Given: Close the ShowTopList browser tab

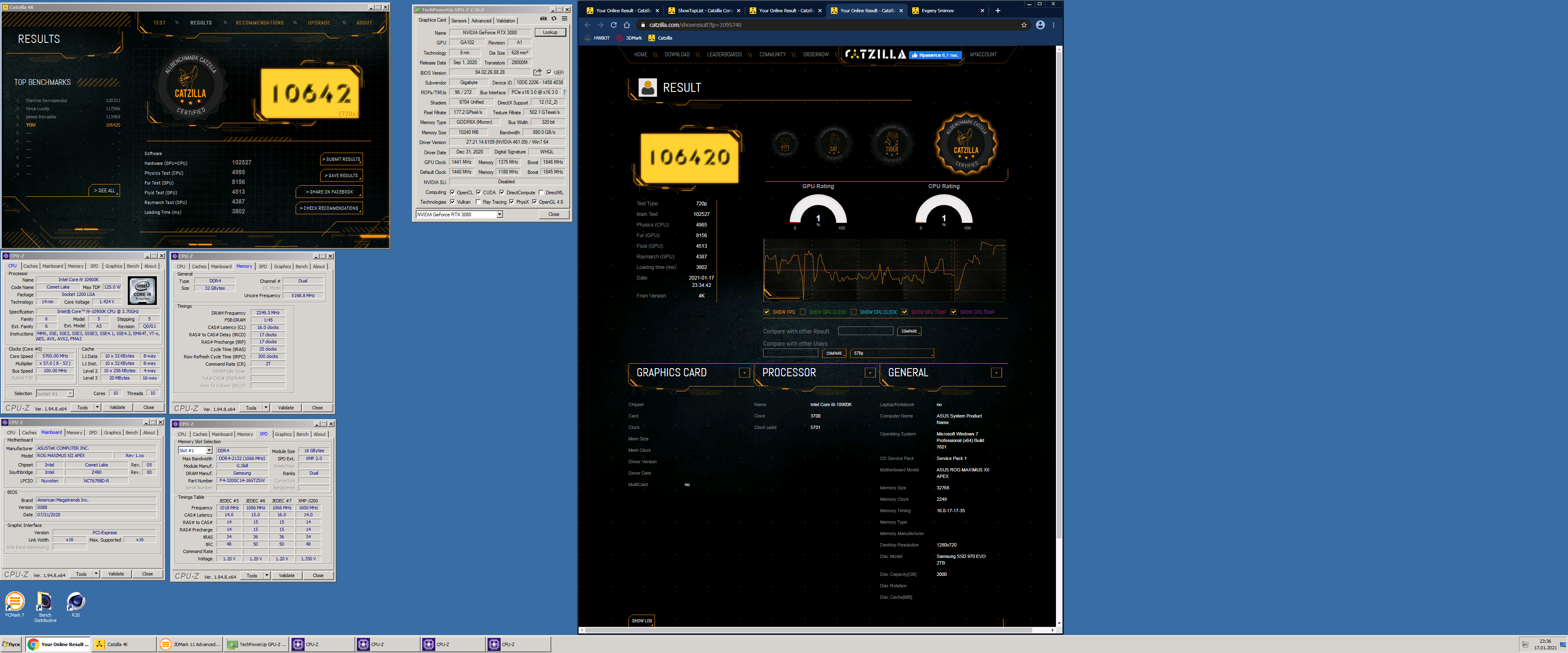Looking at the screenshot, I should (739, 10).
